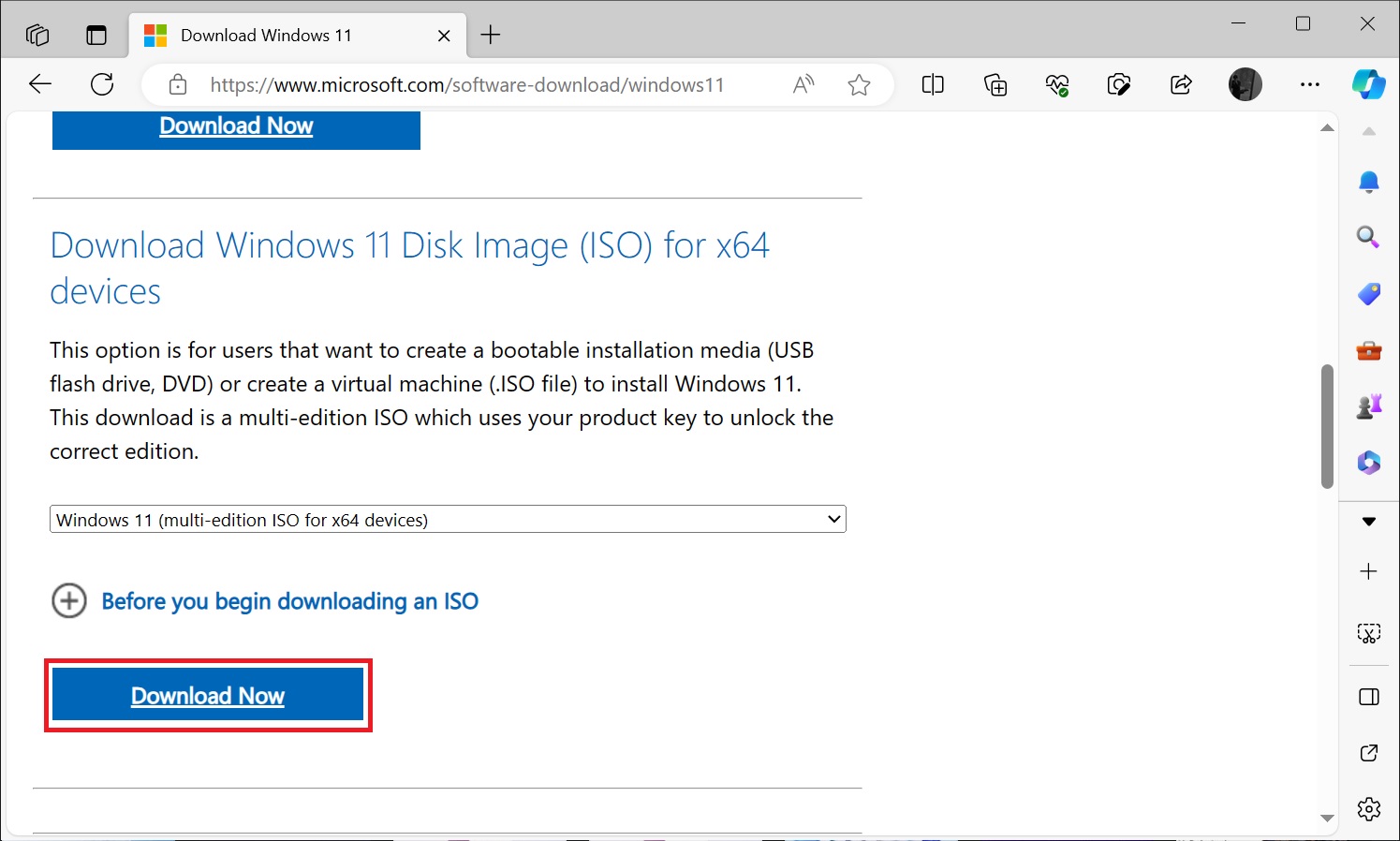Image resolution: width=1400 pixels, height=841 pixels.
Task: Open Microsoft 365 sidebar icon
Action: [1368, 462]
